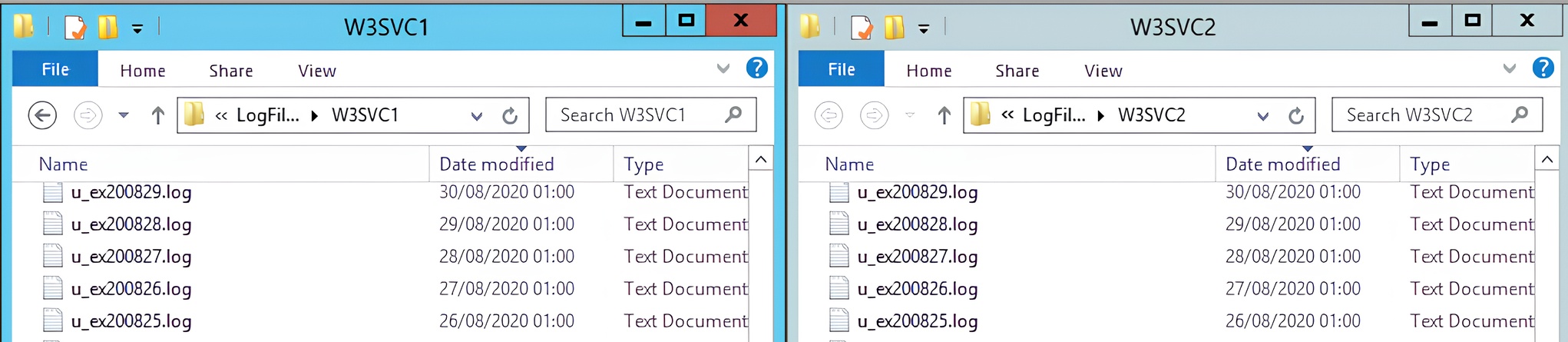Screen dimensions: 1568x342
Task: Select u_ex200829.log in W3SVC1 window
Action: coord(131,192)
